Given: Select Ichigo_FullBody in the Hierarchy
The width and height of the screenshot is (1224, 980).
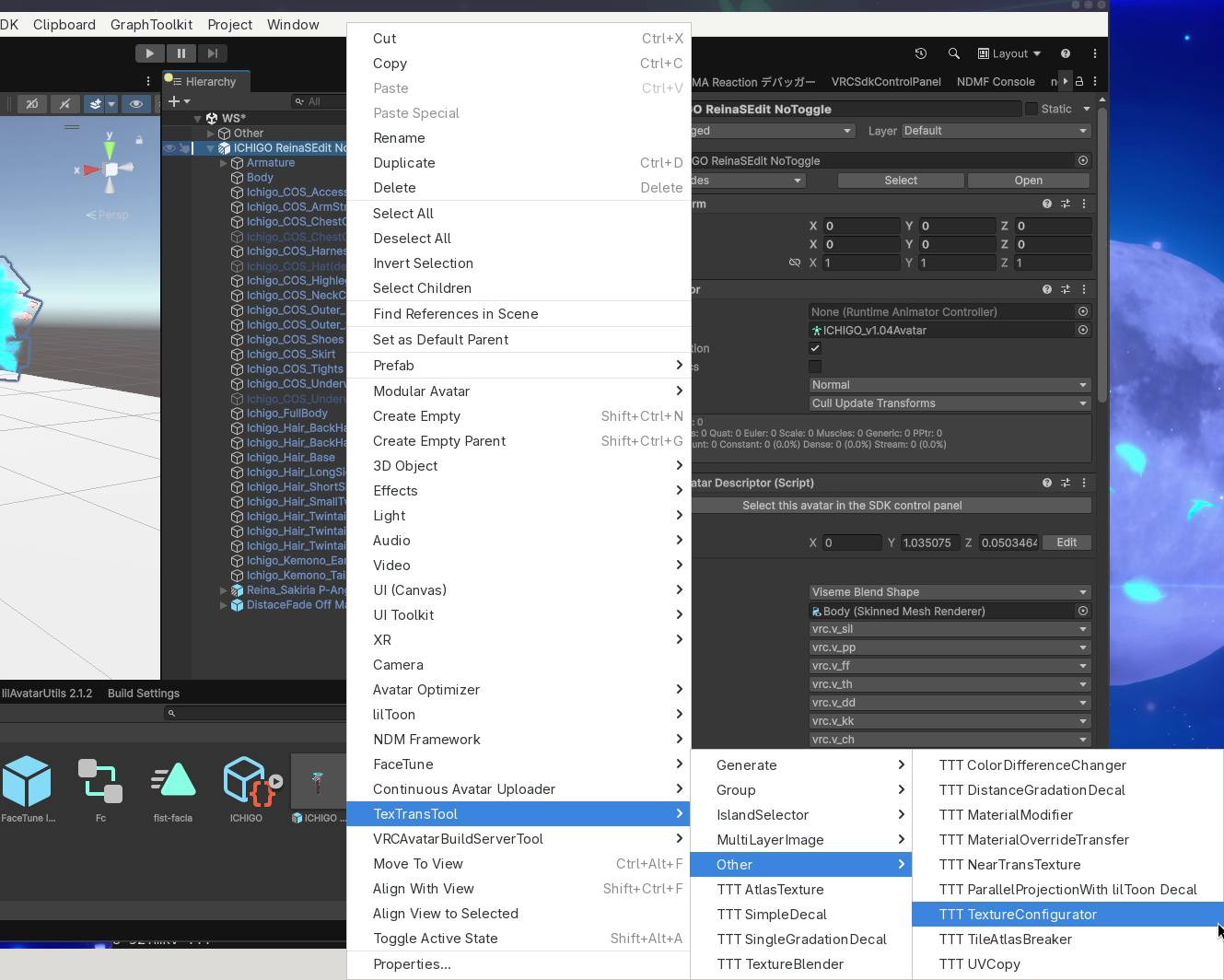Looking at the screenshot, I should [x=287, y=414].
